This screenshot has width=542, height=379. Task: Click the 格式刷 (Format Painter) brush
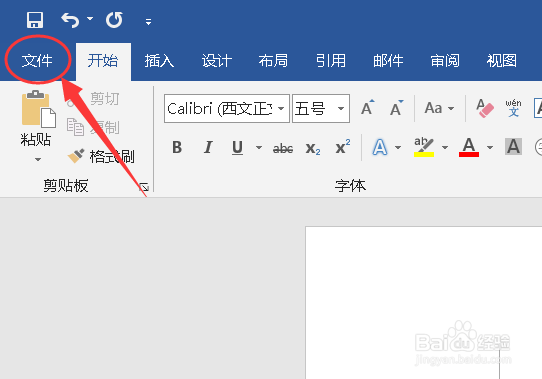pyautogui.click(x=76, y=156)
